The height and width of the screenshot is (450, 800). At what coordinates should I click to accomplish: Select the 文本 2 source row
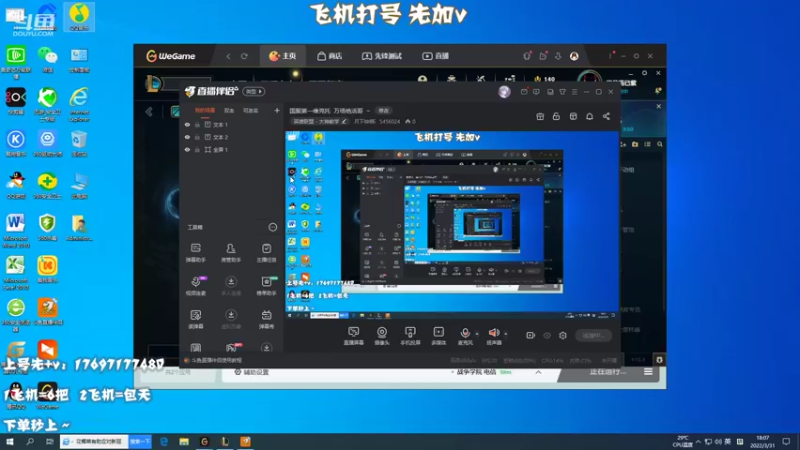(232, 137)
